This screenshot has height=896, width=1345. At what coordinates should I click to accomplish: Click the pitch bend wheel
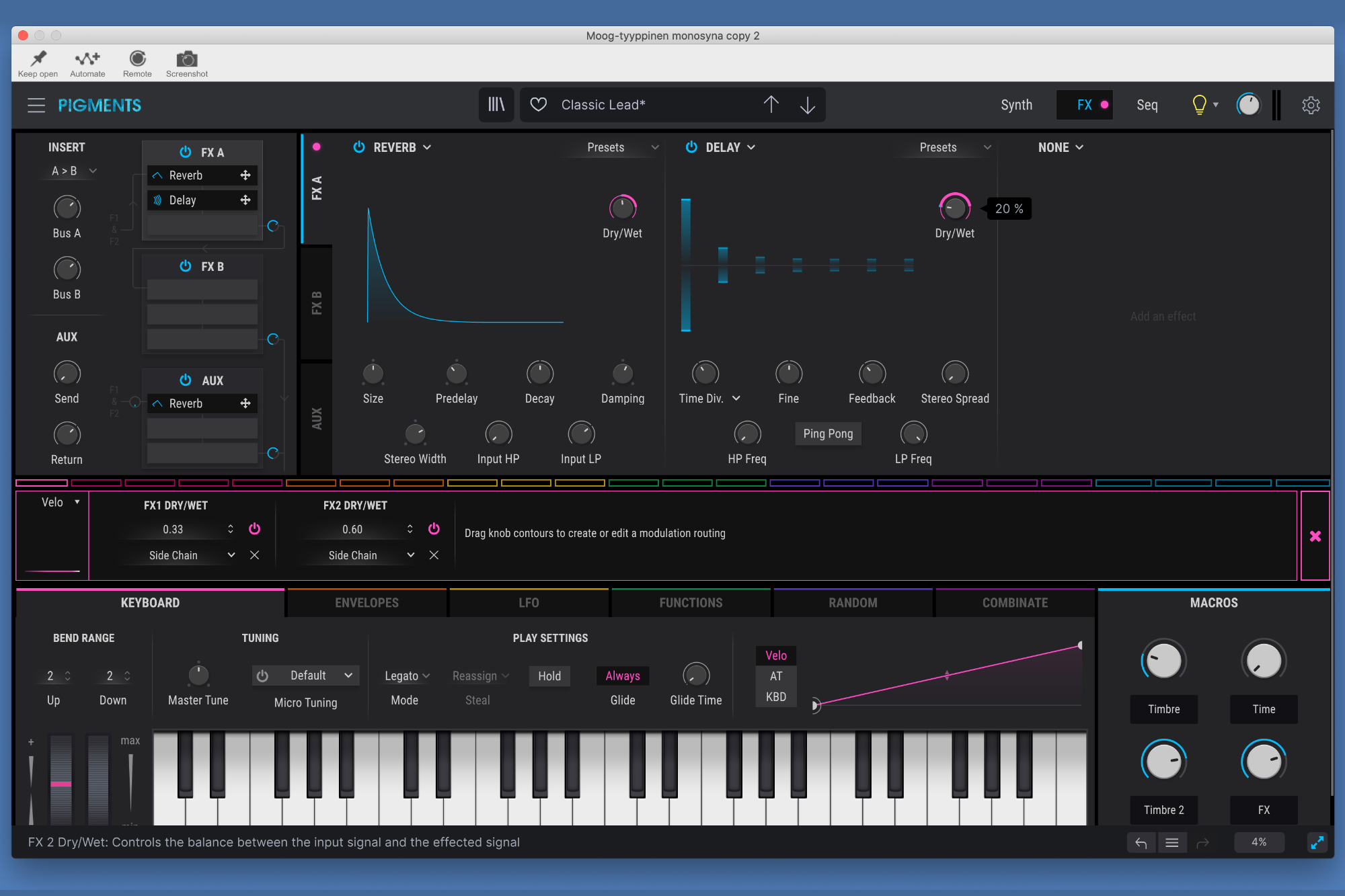(61, 780)
